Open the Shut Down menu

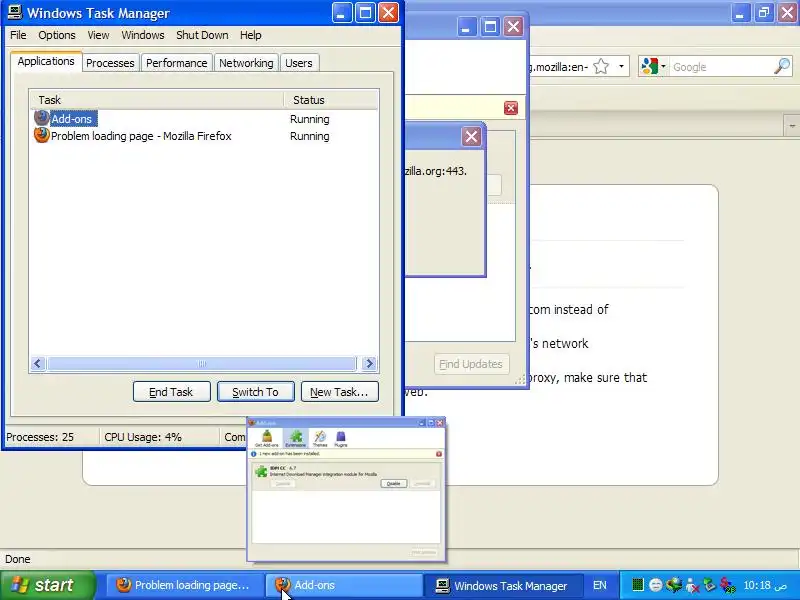(202, 35)
